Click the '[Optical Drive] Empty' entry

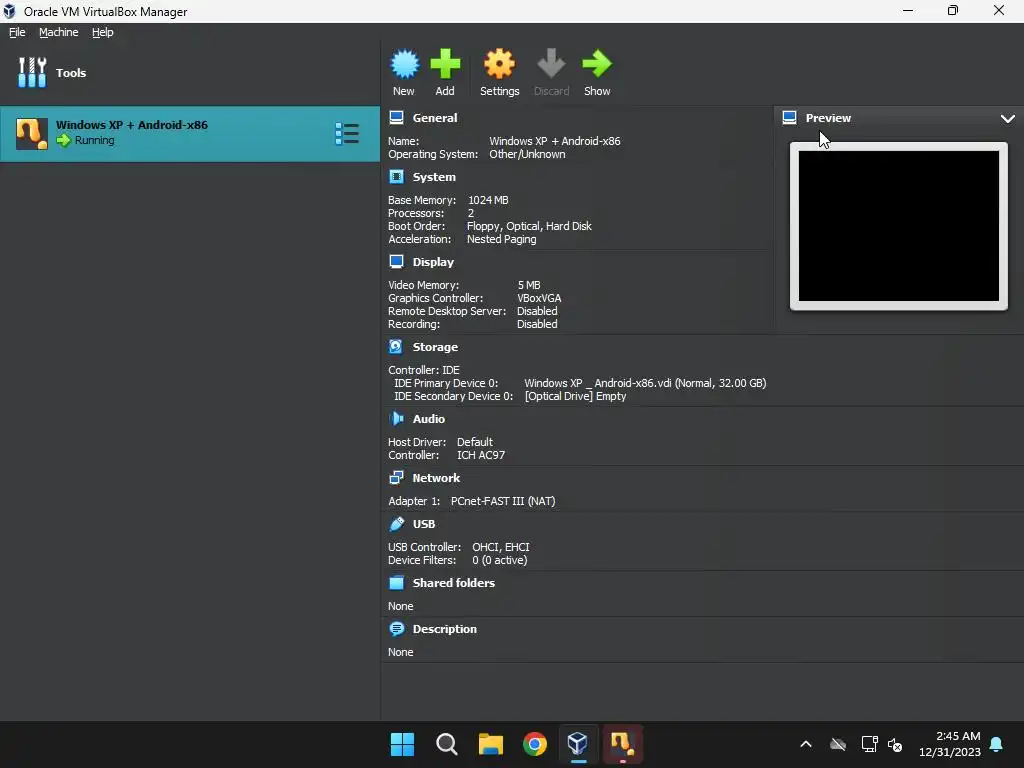(575, 396)
